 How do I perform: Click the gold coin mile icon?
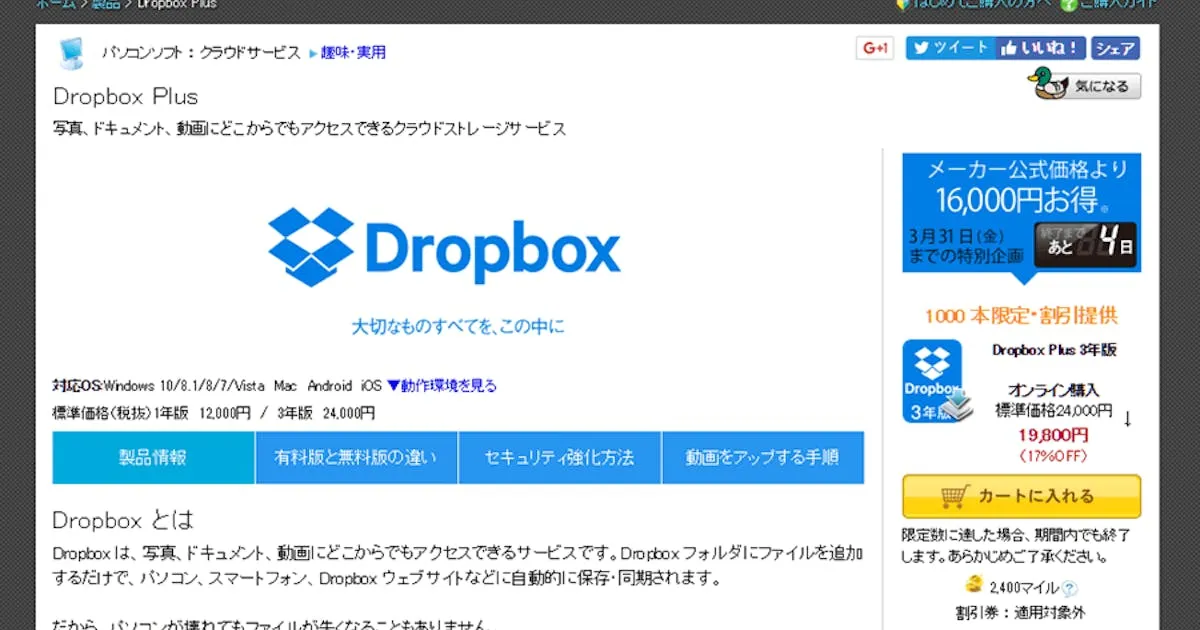coord(973,586)
